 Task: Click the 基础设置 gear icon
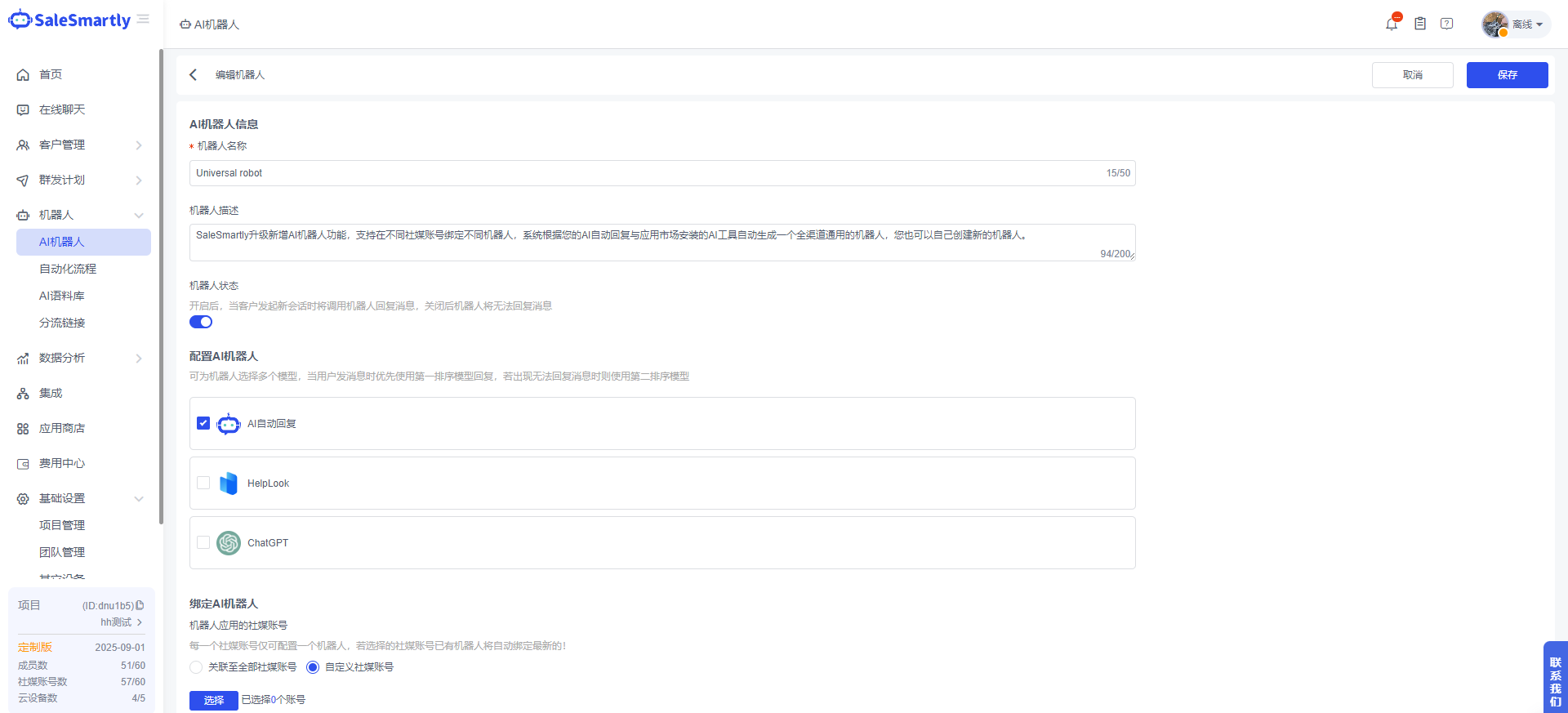point(23,498)
